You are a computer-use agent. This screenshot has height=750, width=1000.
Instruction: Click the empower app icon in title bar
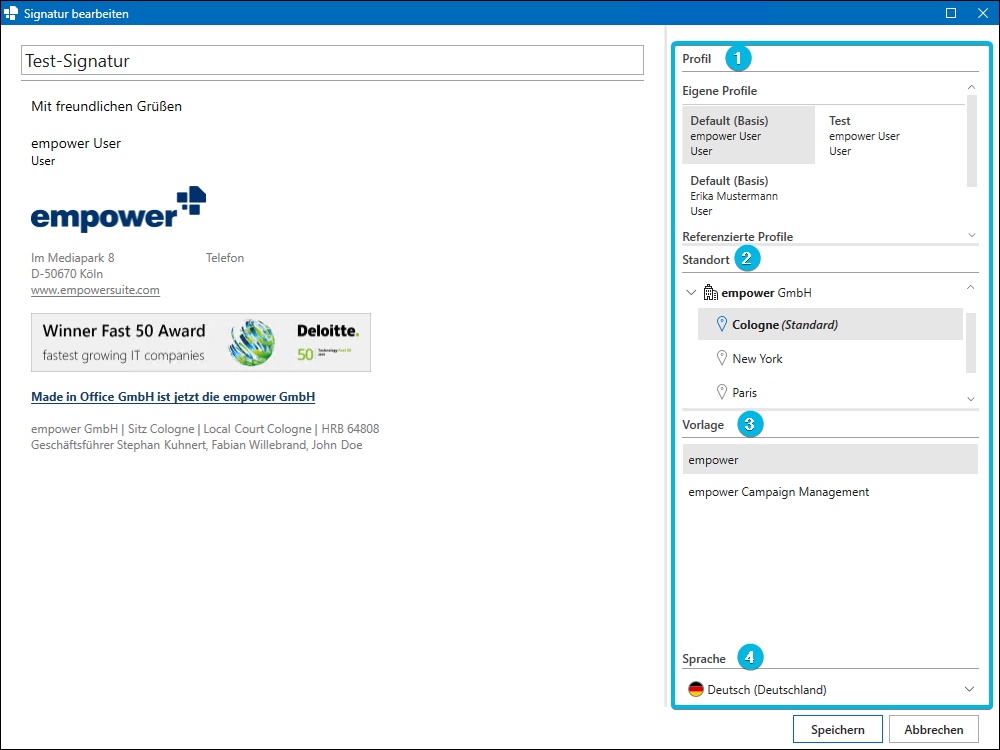click(11, 13)
